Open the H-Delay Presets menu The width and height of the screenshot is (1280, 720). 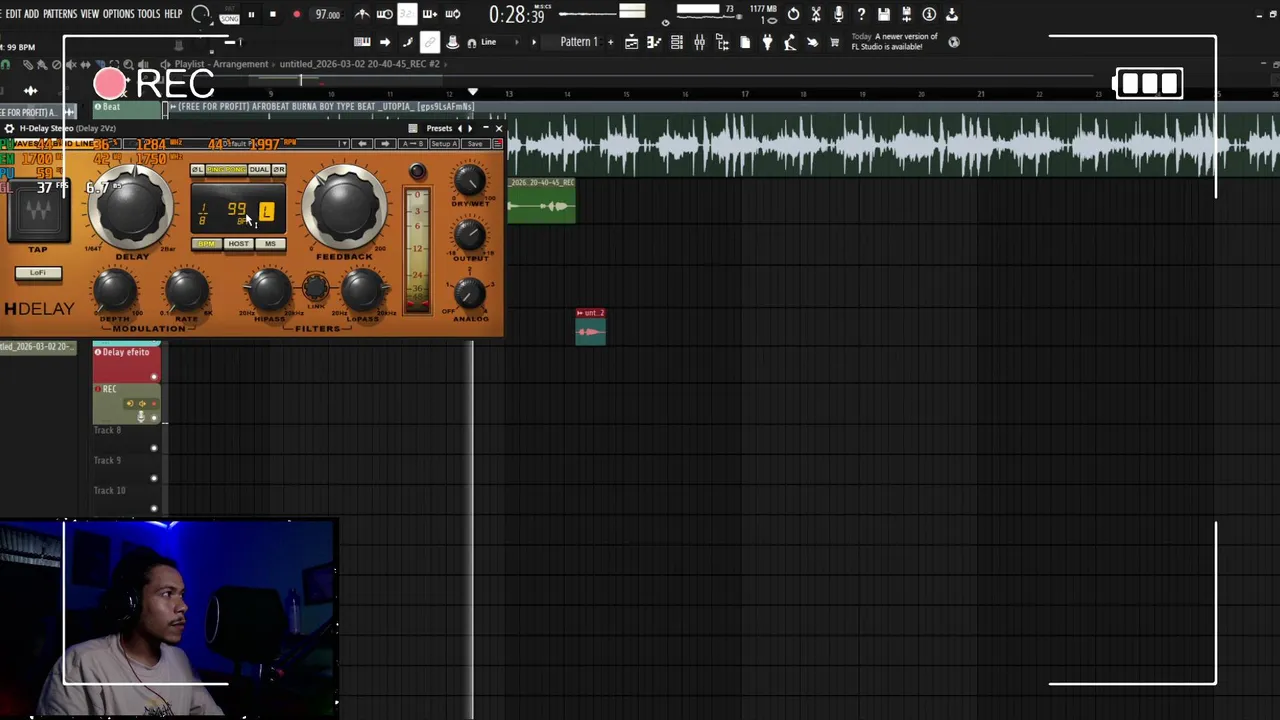(439, 129)
